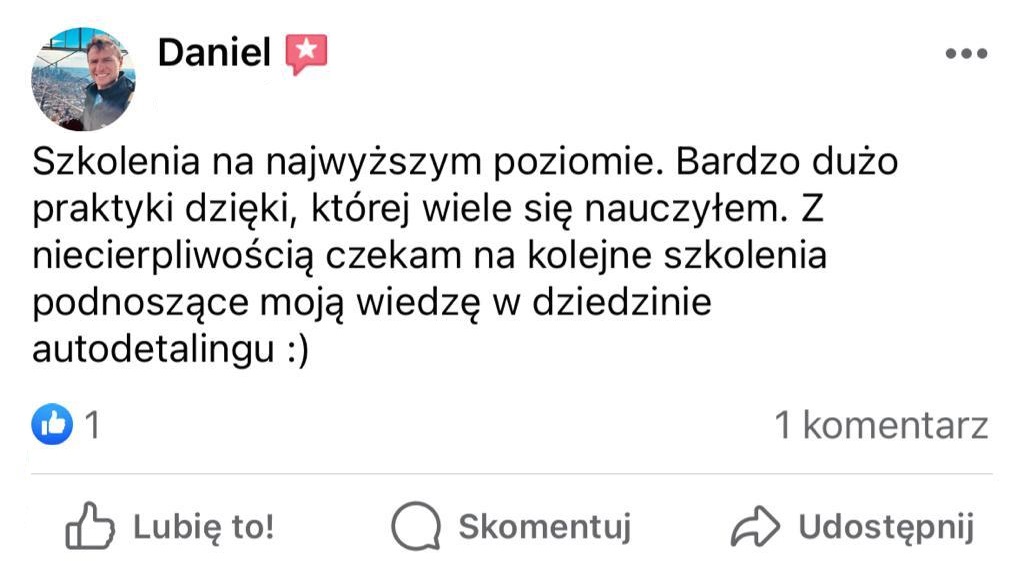
Task: Click the comment speech bubble icon
Action: [415, 527]
